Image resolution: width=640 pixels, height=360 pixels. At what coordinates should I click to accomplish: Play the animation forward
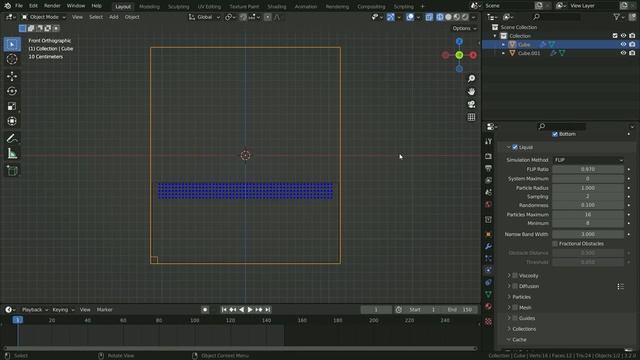coord(250,310)
